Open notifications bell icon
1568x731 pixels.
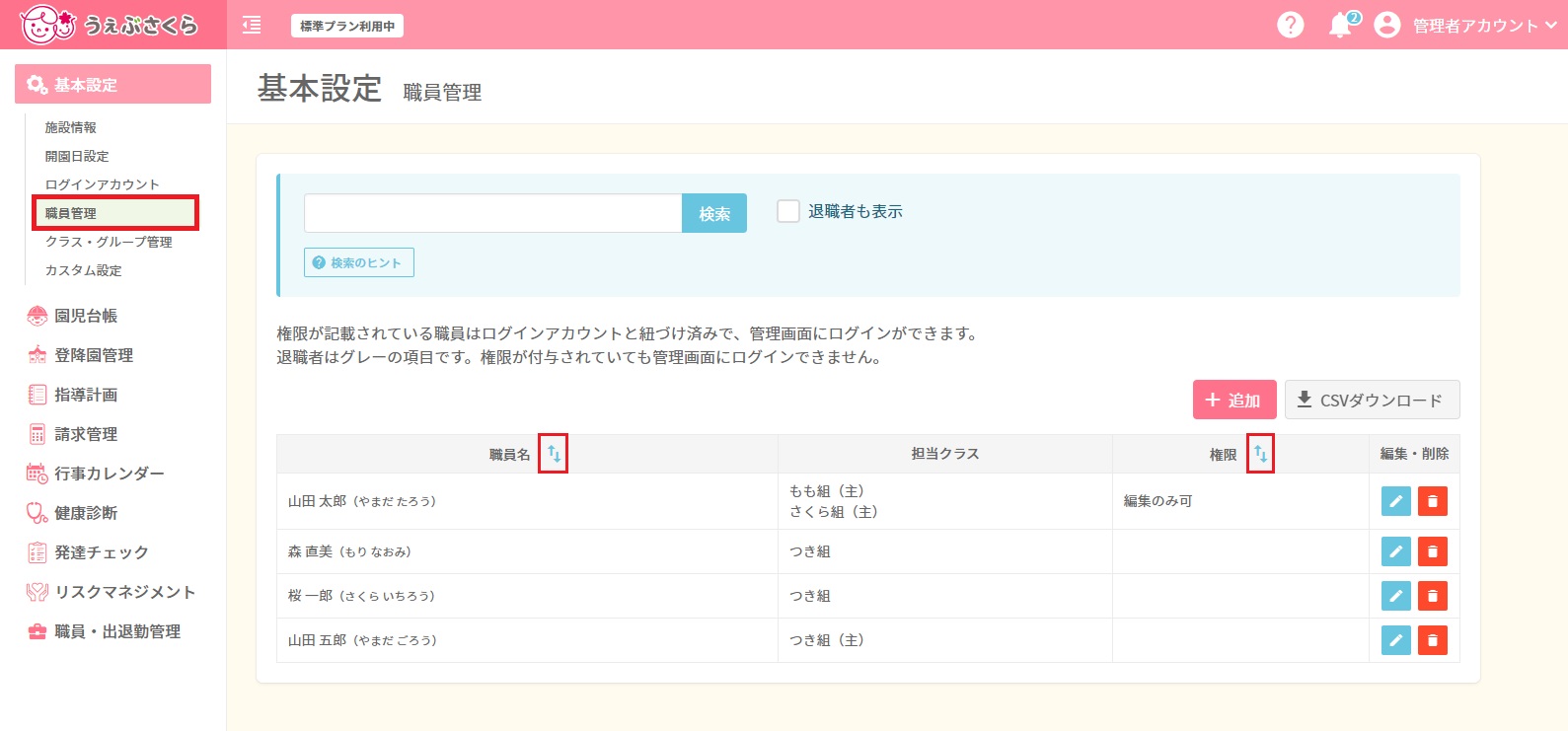(1340, 26)
